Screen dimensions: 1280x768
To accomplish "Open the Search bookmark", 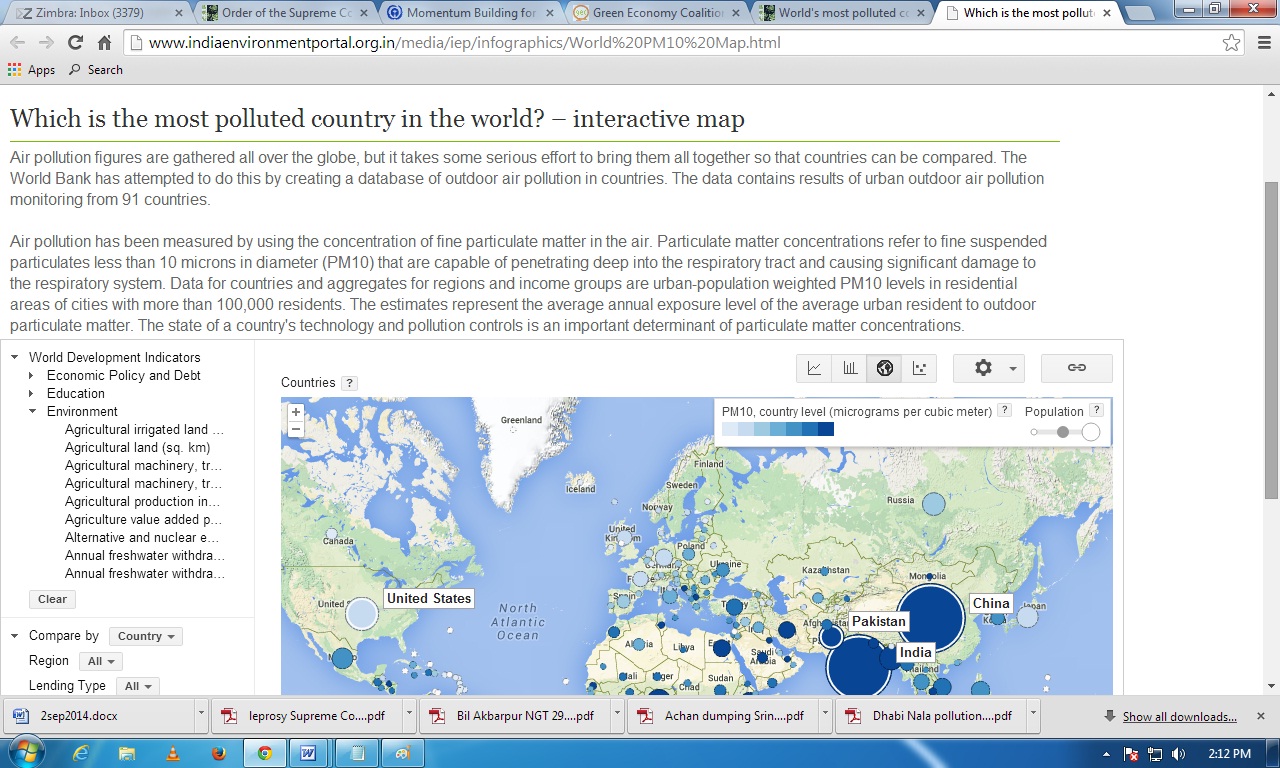I will pyautogui.click(x=96, y=70).
